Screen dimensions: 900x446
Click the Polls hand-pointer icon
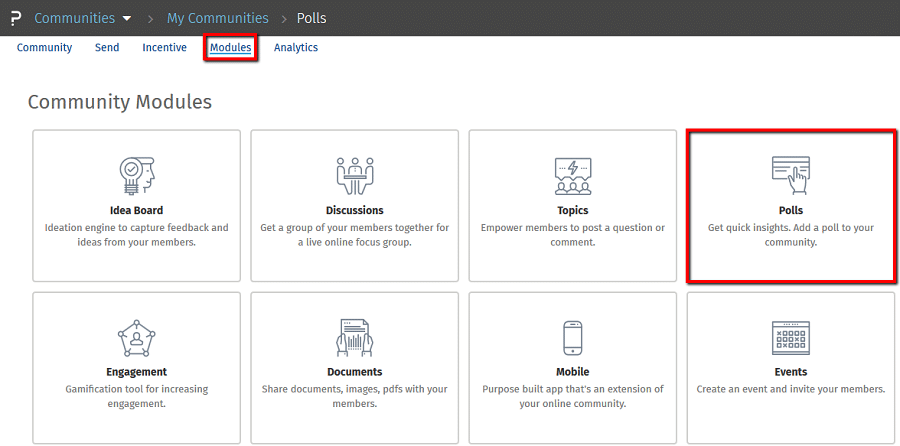click(791, 176)
